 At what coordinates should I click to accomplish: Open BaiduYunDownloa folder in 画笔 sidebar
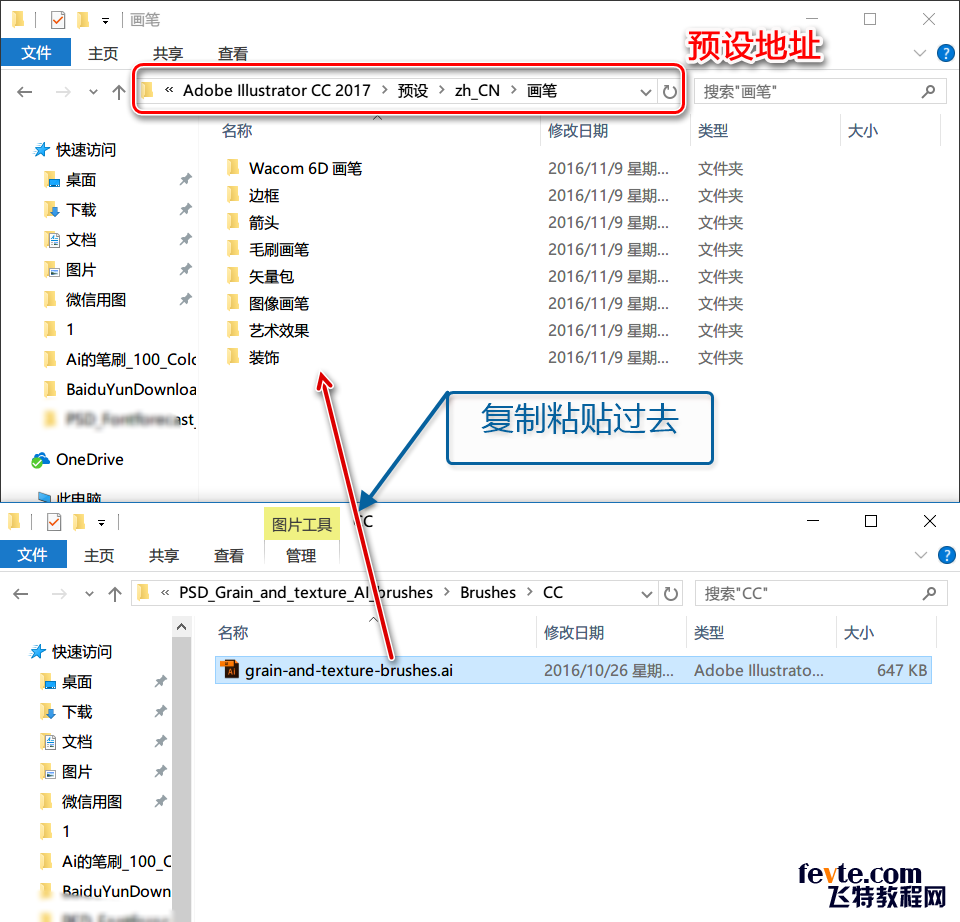point(130,389)
